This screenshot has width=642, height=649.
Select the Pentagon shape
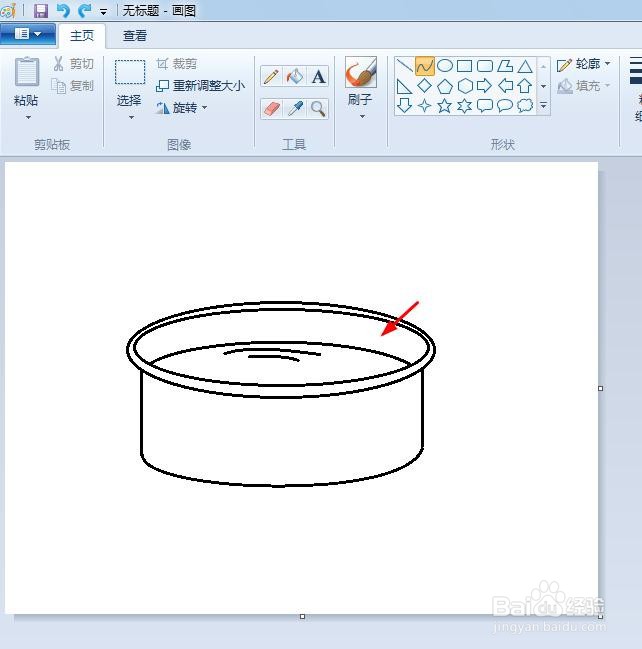coord(445,86)
